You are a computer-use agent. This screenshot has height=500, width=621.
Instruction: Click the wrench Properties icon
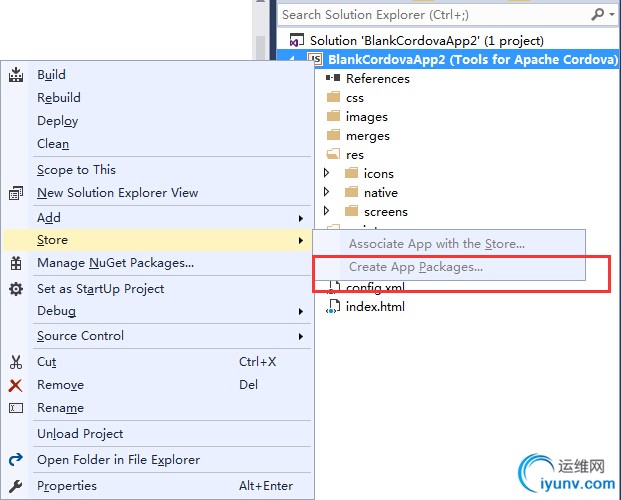coord(15,486)
